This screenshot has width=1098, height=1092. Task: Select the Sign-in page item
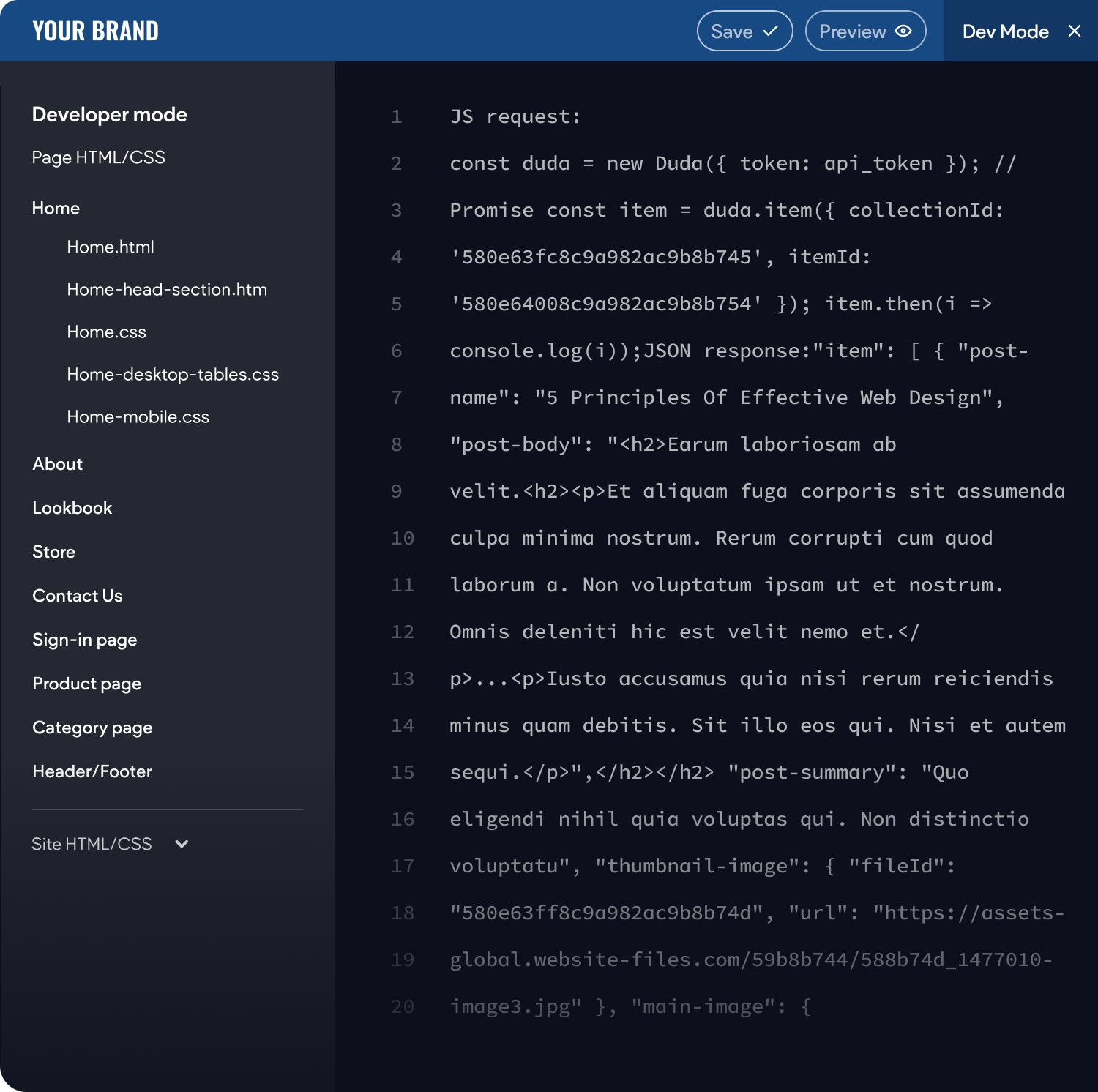click(x=85, y=640)
